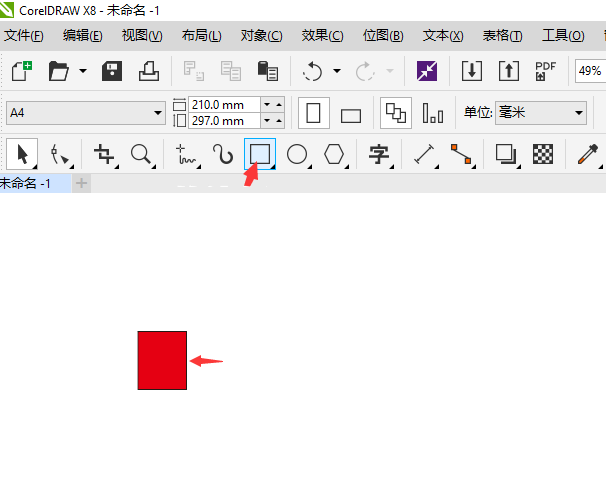
Task: Expand the Redo history dropdown
Action: [x=390, y=71]
